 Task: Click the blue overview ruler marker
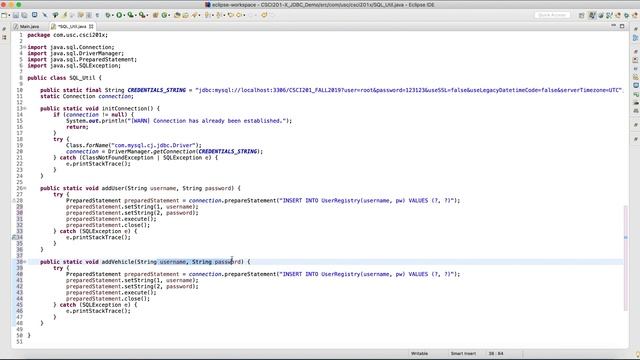tap(626, 237)
